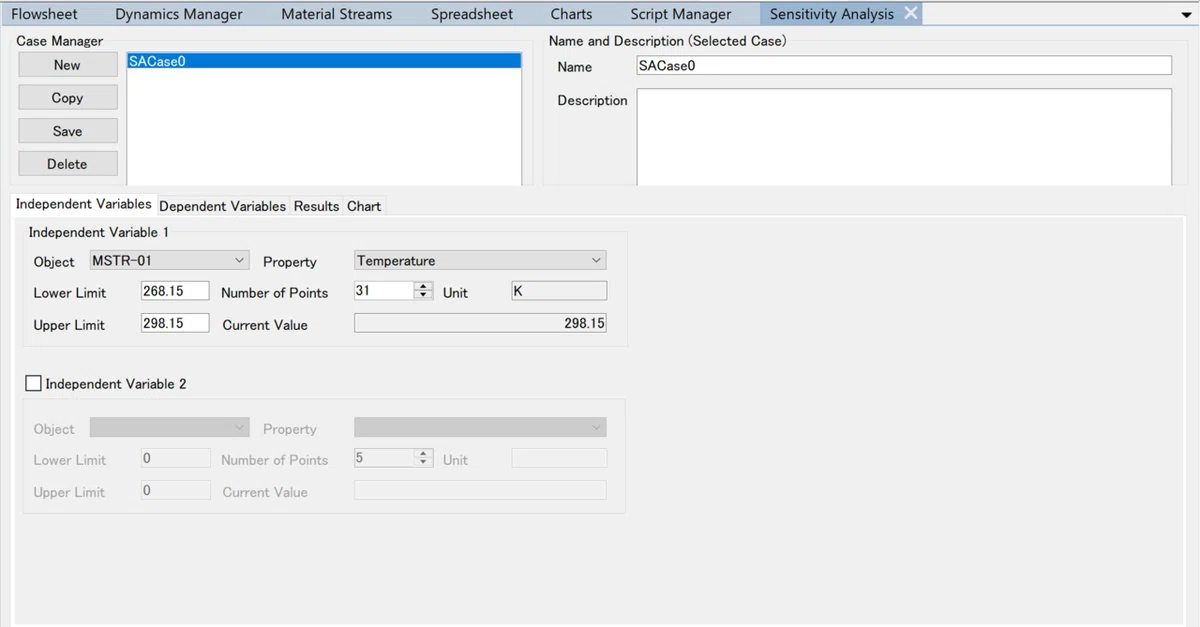Image resolution: width=1200 pixels, height=627 pixels.
Task: Select the Independent Variables tab
Action: 84,204
